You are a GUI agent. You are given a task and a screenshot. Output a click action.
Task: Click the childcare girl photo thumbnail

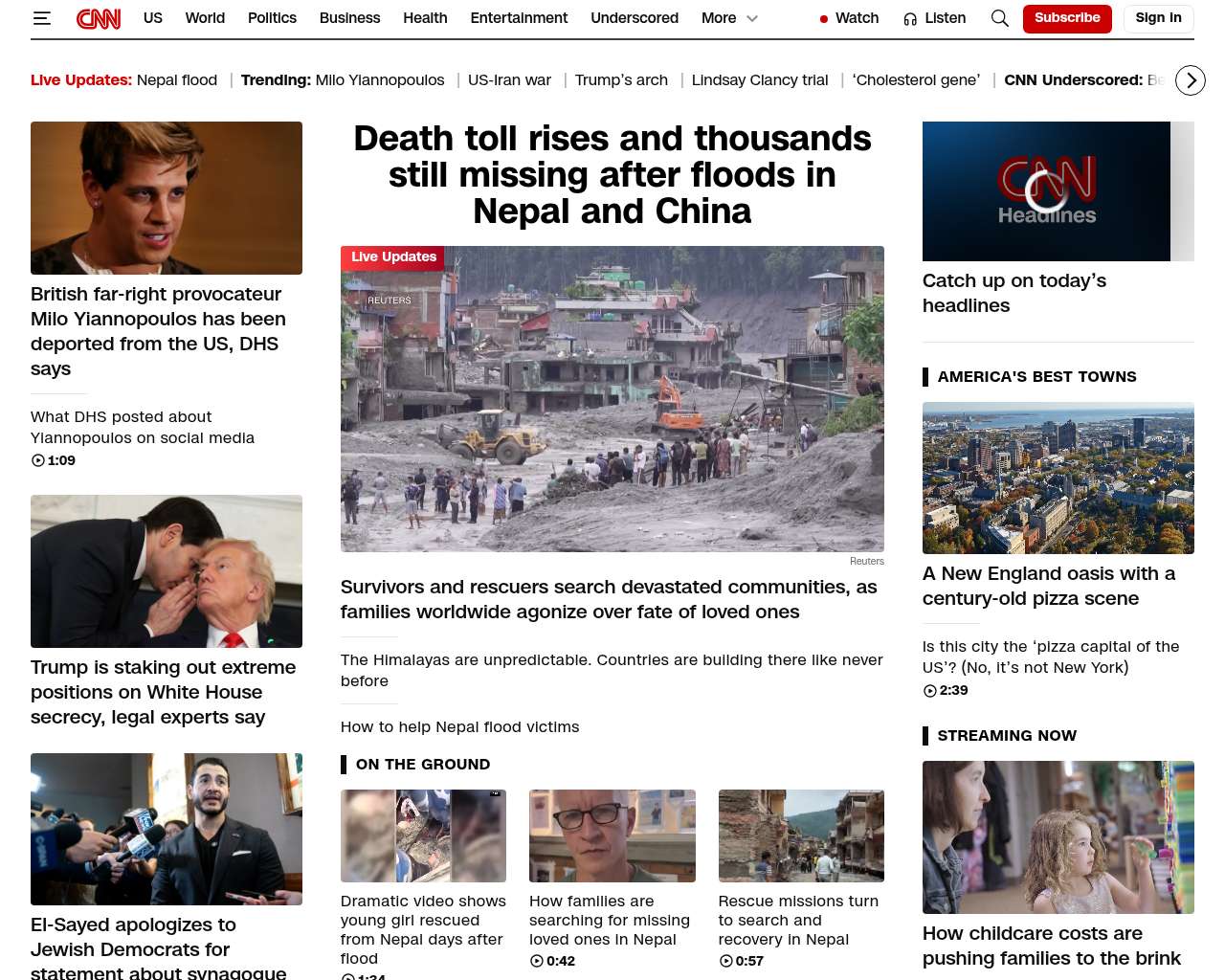[x=1058, y=837]
